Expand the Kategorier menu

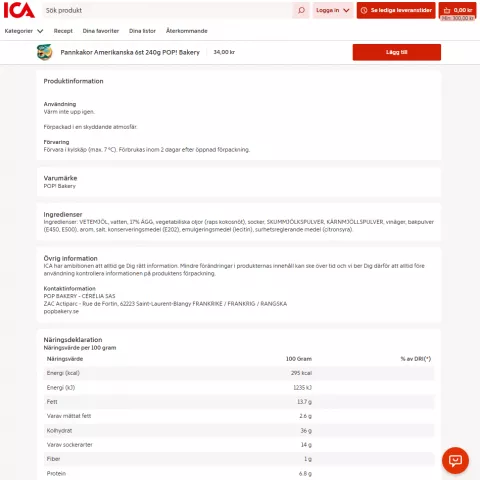click(x=24, y=31)
